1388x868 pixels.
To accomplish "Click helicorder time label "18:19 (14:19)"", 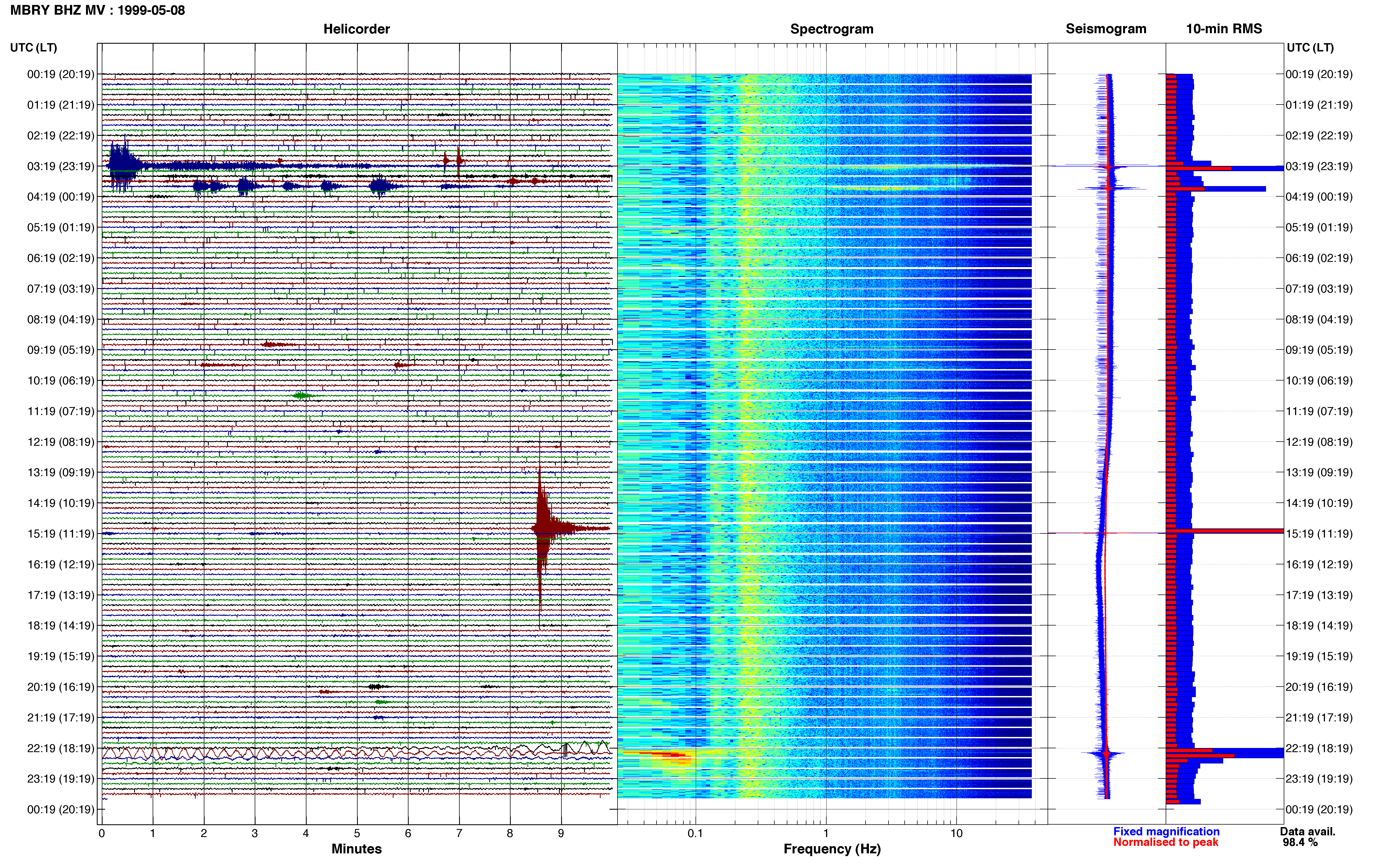I will point(61,626).
